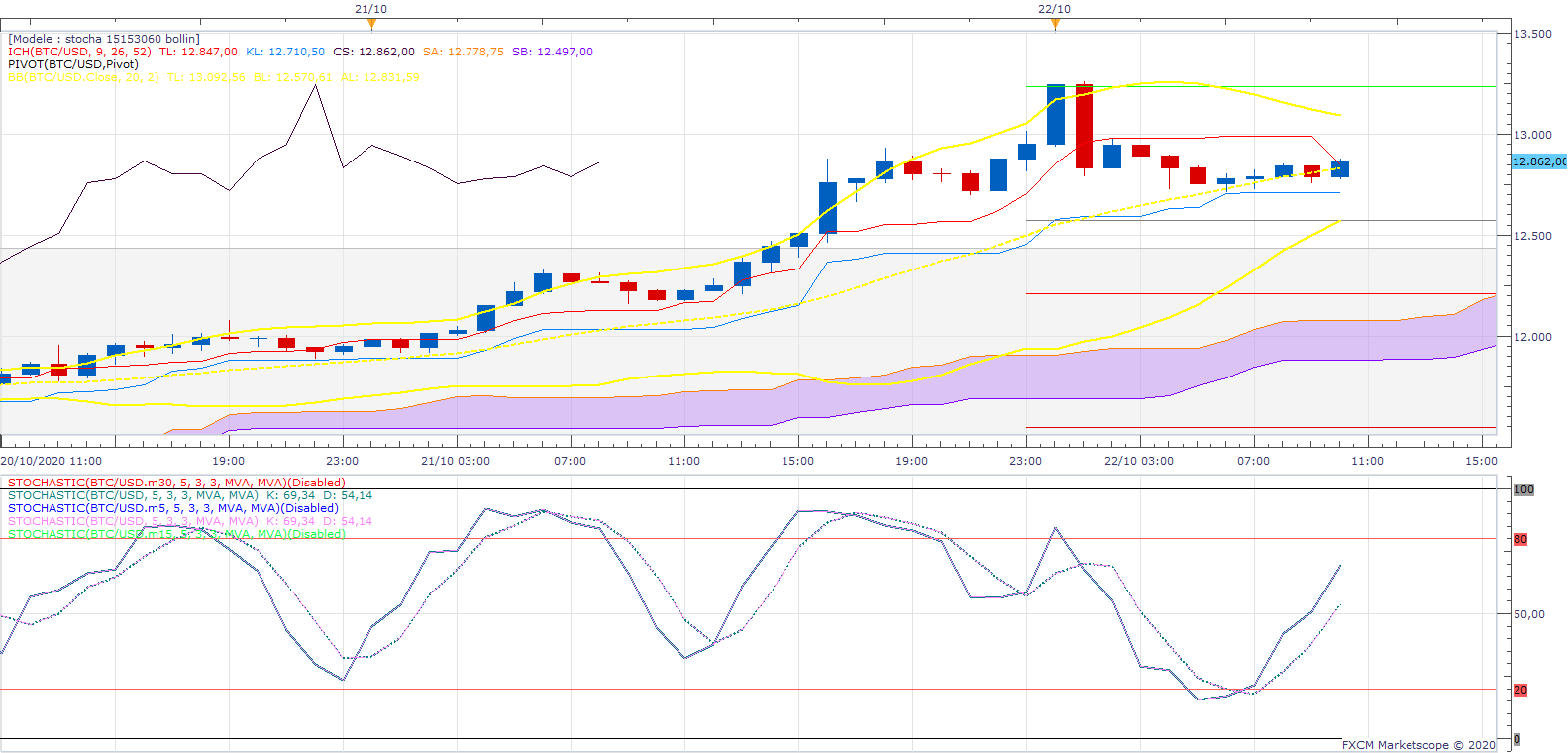This screenshot has width=1568, height=753.
Task: Select the PIVOT(BTC/USD,Pivot) indicator label
Action: (x=73, y=64)
